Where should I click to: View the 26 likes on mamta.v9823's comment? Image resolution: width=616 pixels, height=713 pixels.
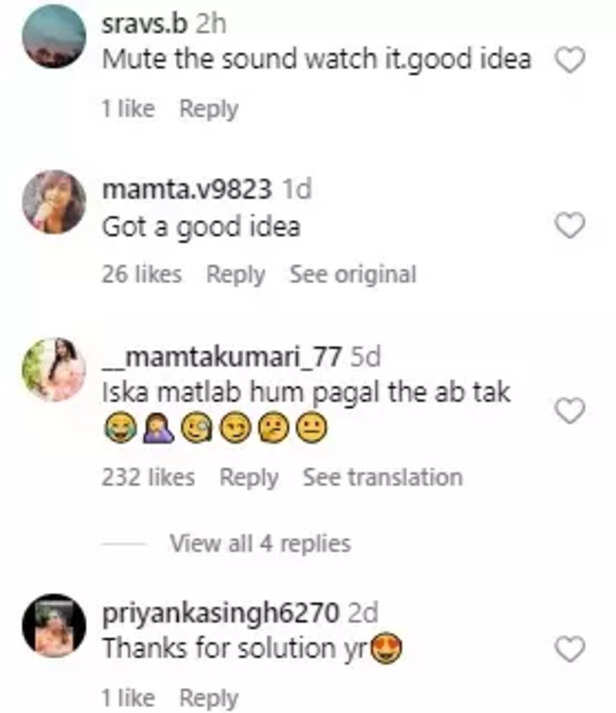pyautogui.click(x=142, y=274)
